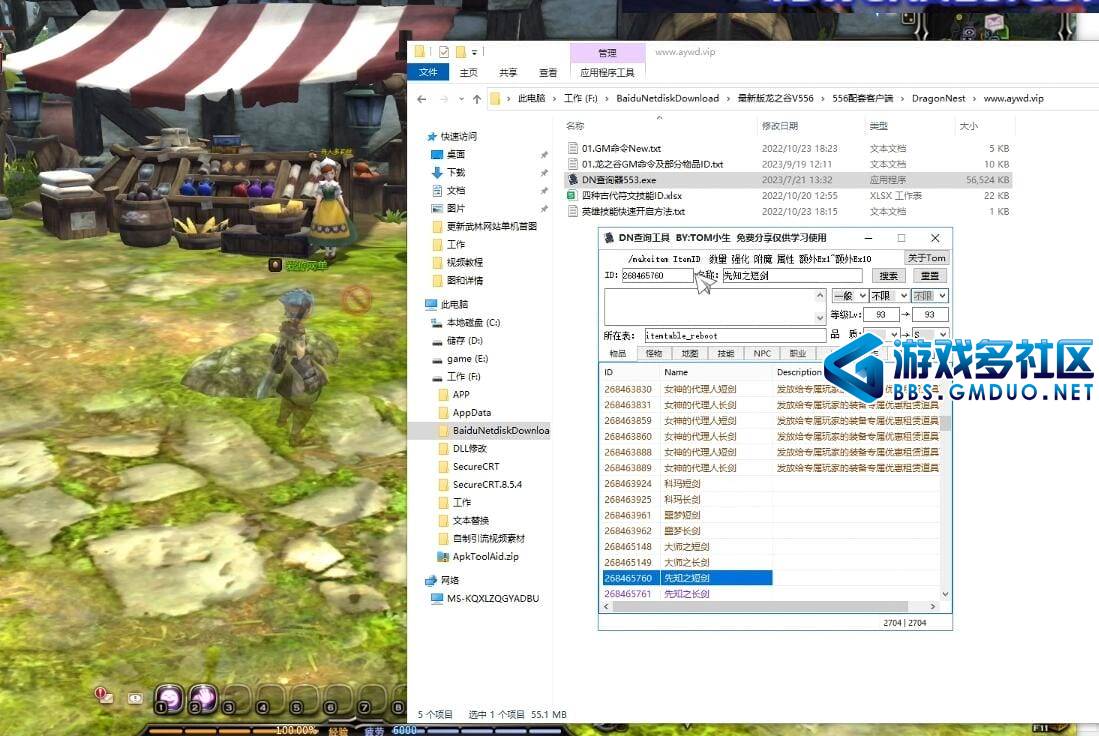Open the 图片 pictures icon in the sidebar
This screenshot has height=736, width=1099.
437,208
